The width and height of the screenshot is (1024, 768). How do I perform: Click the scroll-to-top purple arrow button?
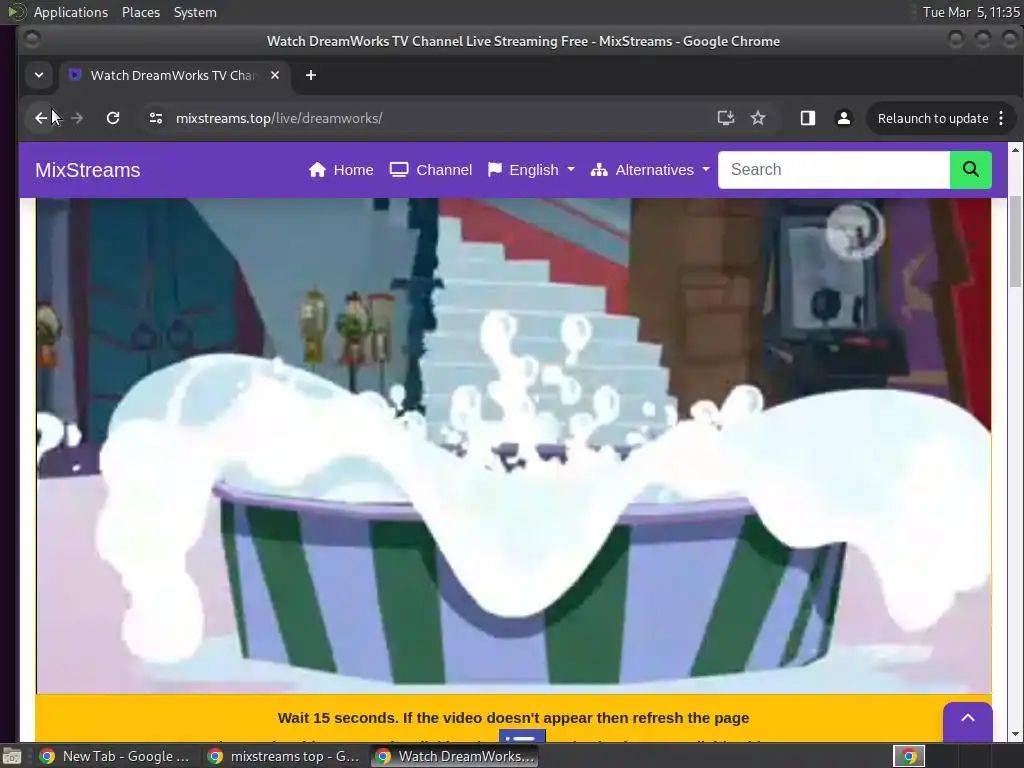[x=968, y=720]
